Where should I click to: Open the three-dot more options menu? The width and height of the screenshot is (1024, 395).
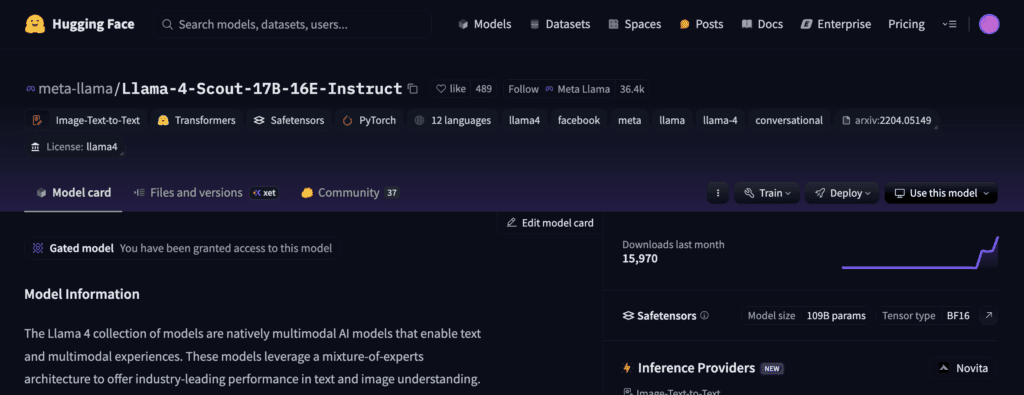718,193
